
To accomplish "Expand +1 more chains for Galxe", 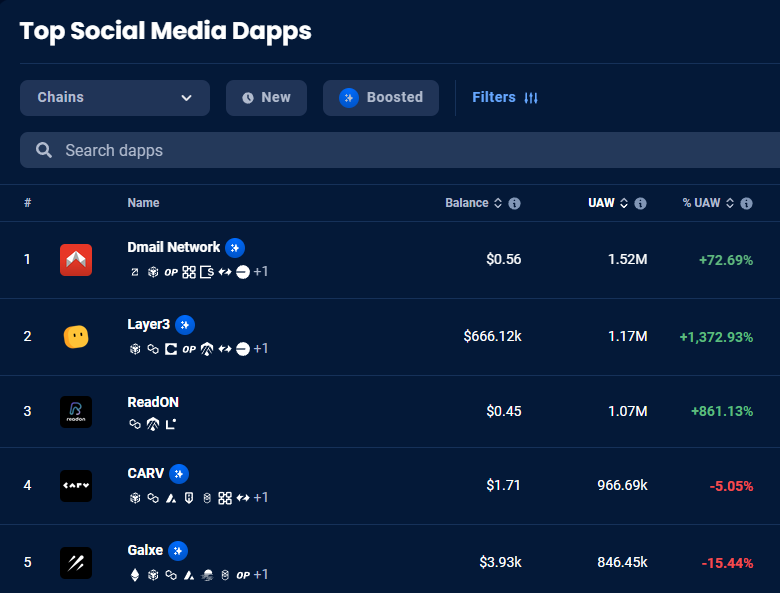I will click(x=261, y=575).
